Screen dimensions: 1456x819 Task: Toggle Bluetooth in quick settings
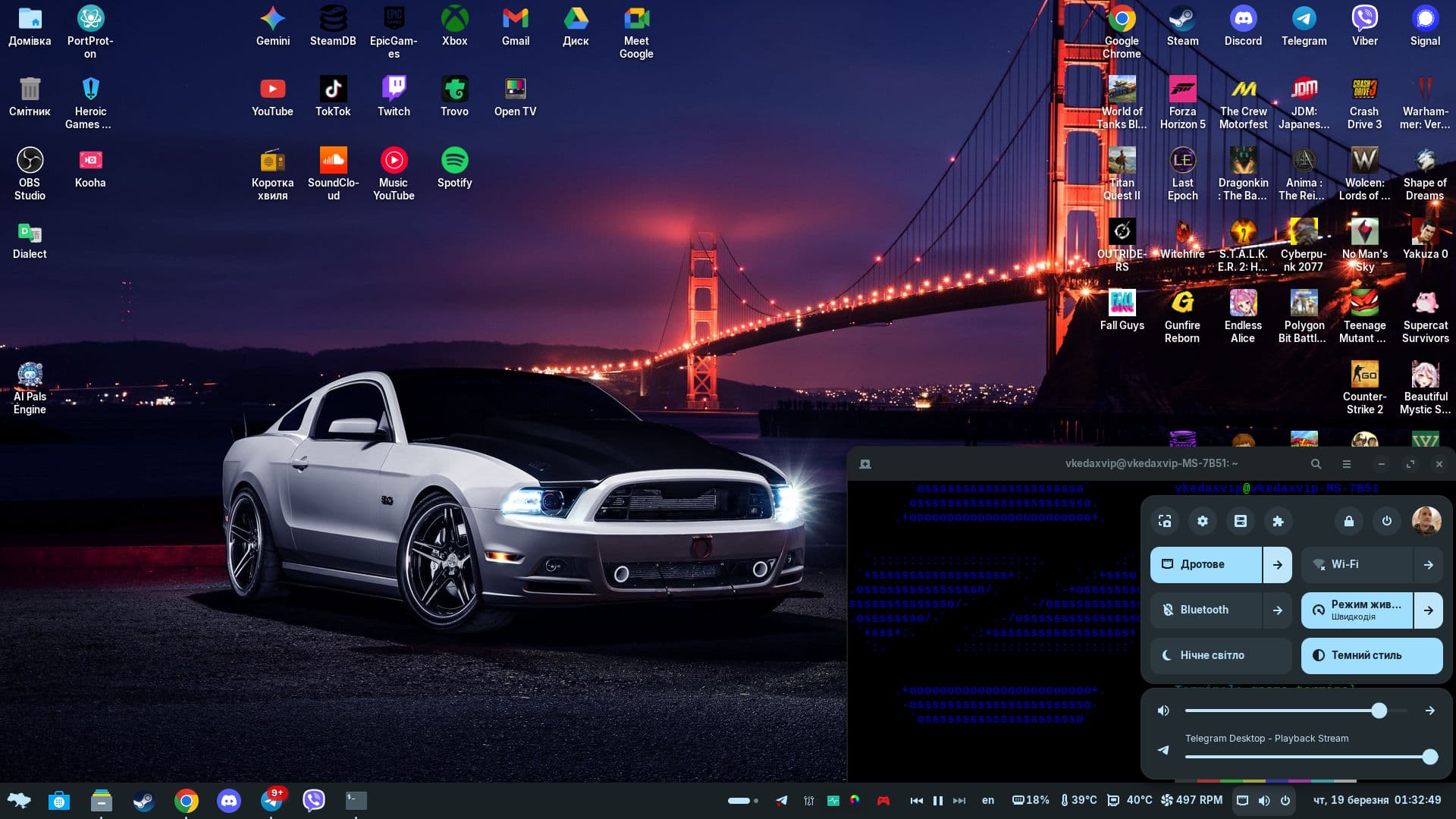point(1206,610)
